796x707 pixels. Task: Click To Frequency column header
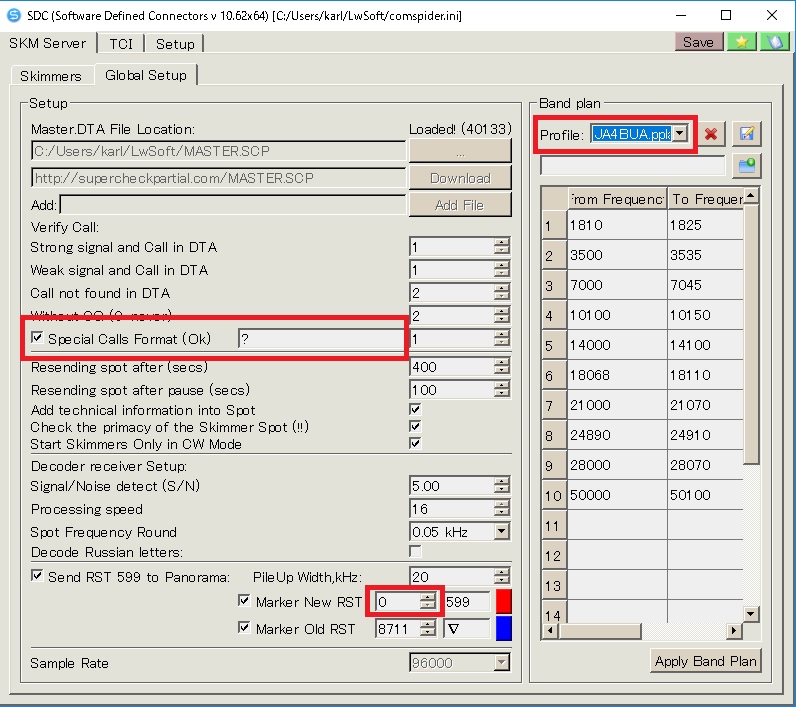click(705, 198)
